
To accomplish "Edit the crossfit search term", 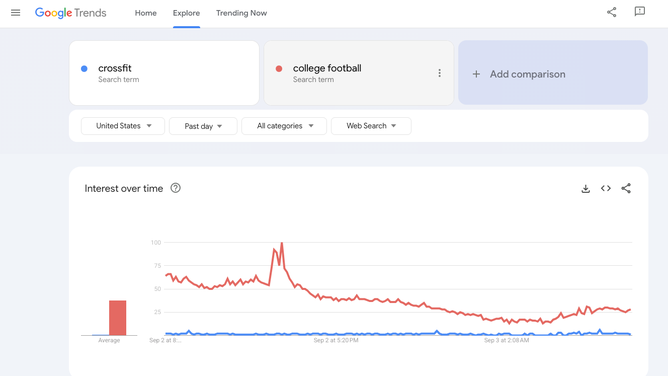I will (x=164, y=73).
